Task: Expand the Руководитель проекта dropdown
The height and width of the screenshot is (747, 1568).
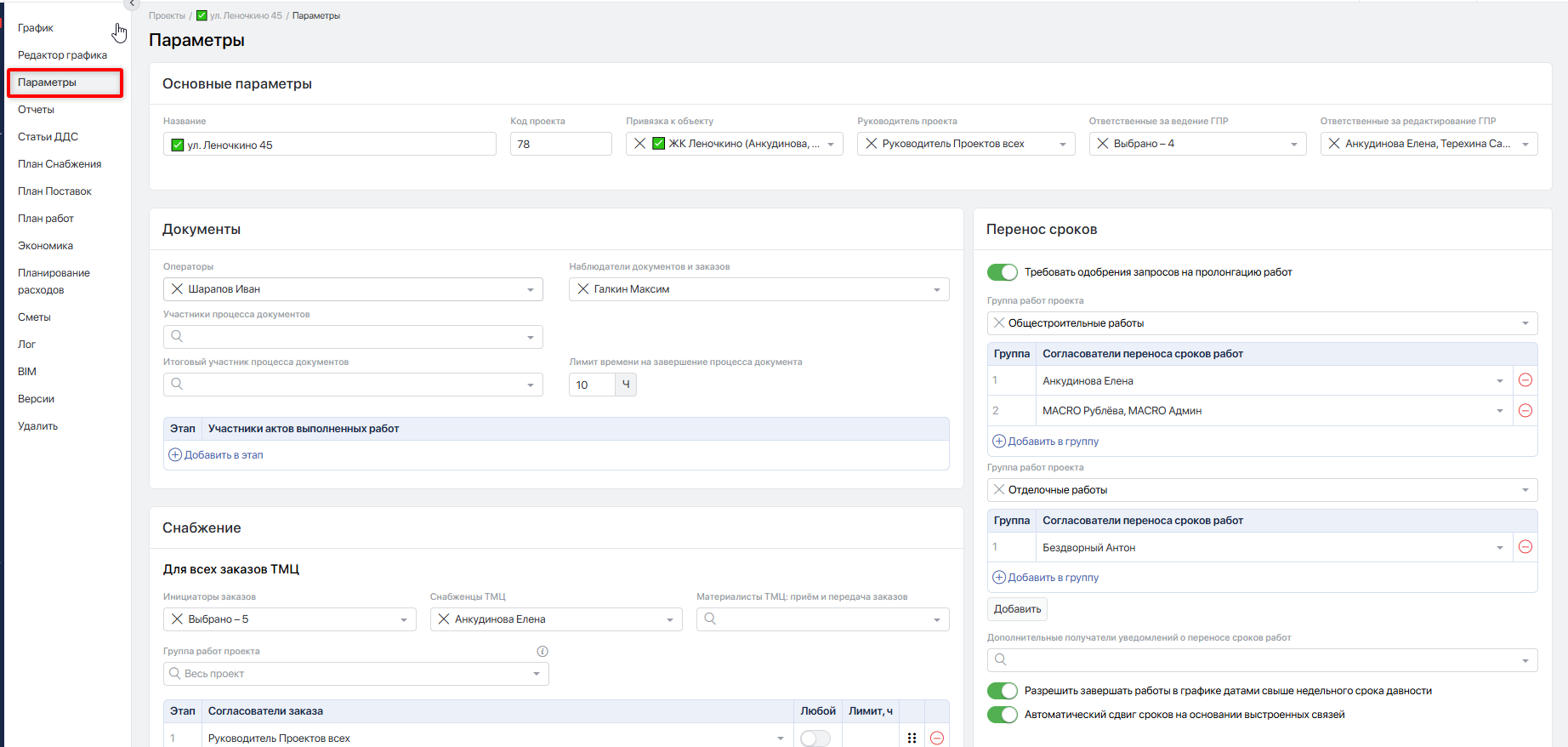Action: point(1062,145)
